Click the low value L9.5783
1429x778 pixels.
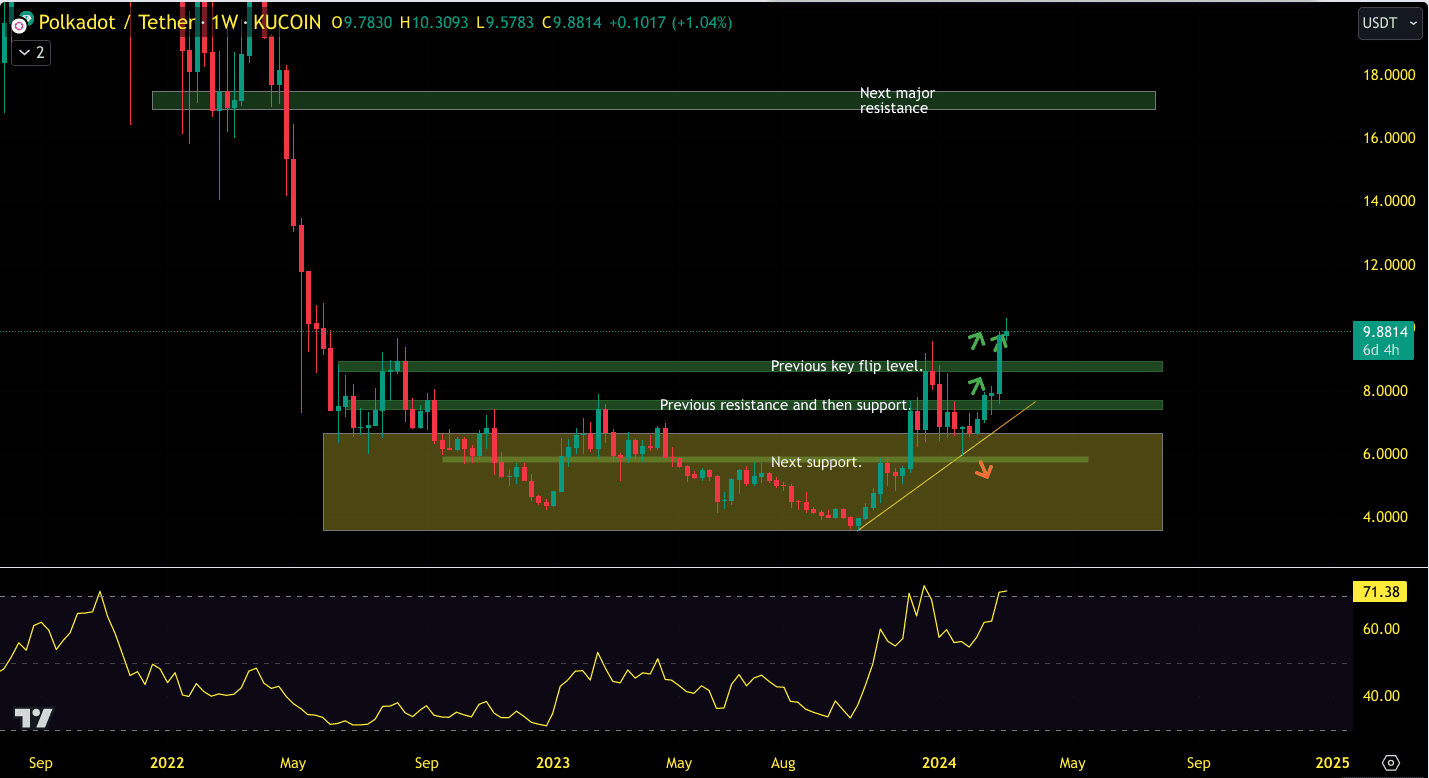coord(506,22)
